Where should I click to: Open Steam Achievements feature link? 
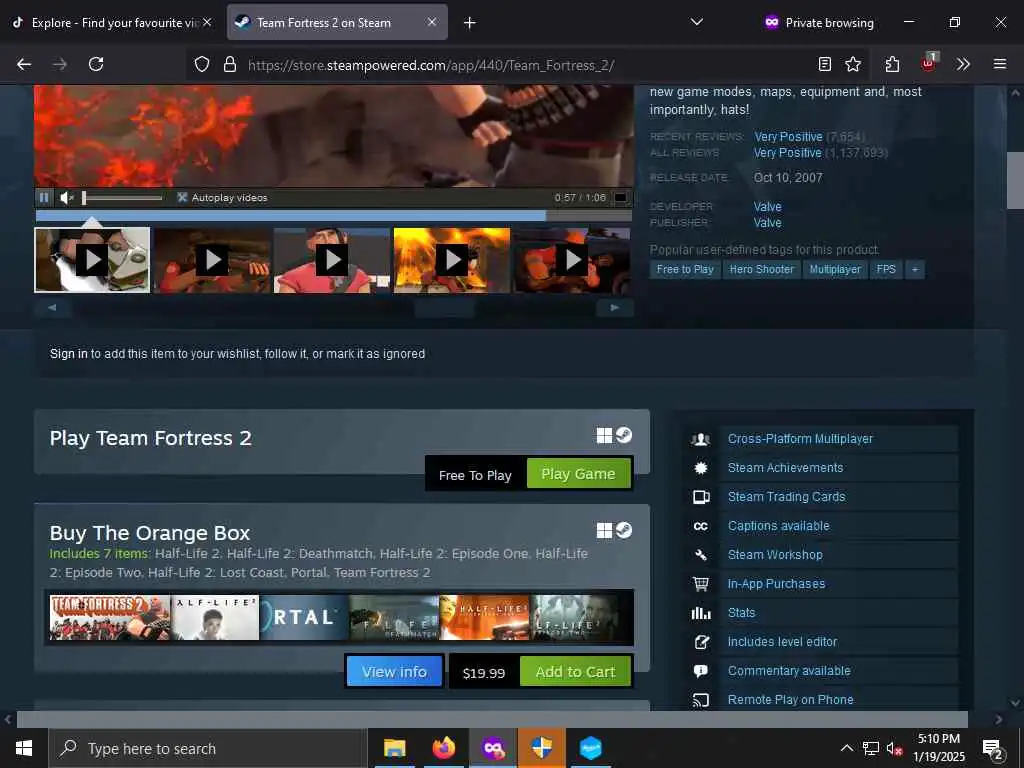785,468
